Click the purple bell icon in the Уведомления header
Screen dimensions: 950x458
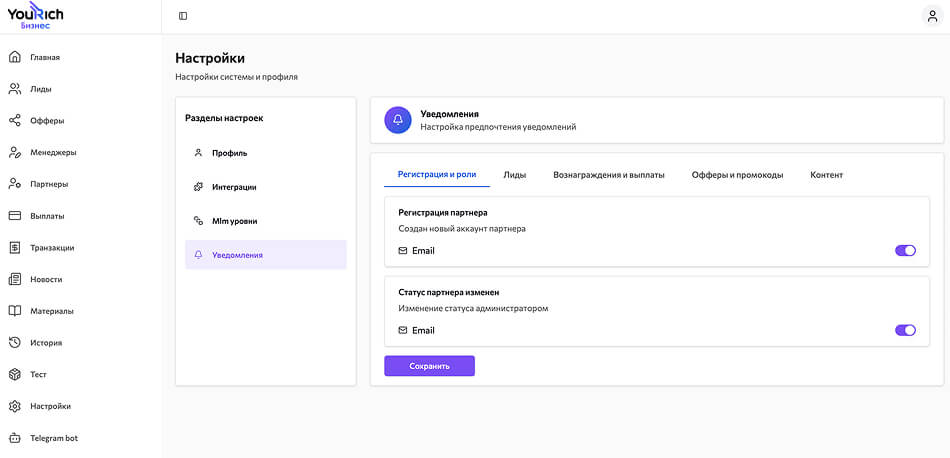click(398, 120)
